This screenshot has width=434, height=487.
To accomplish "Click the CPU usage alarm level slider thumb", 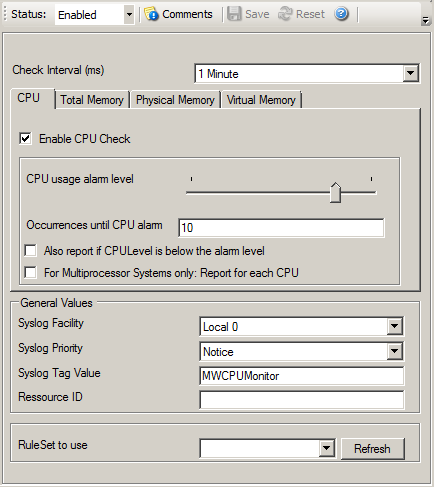I will point(335,193).
